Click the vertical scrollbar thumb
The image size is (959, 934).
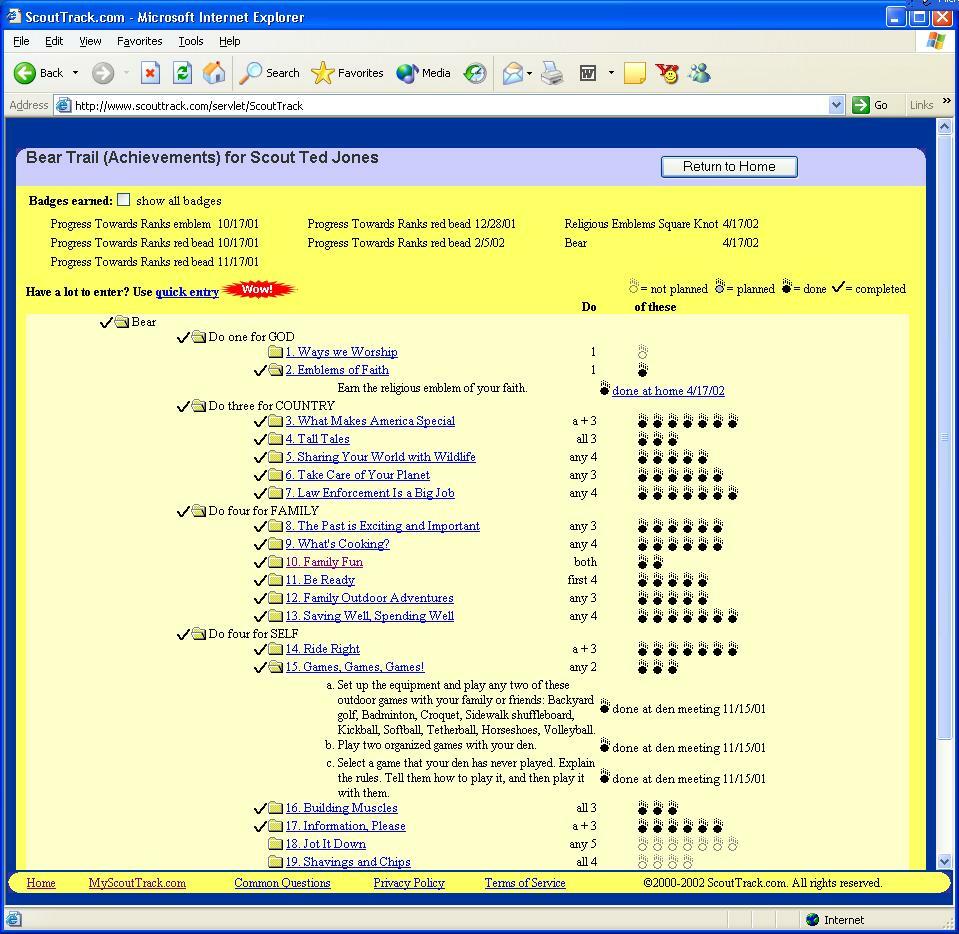[x=944, y=437]
